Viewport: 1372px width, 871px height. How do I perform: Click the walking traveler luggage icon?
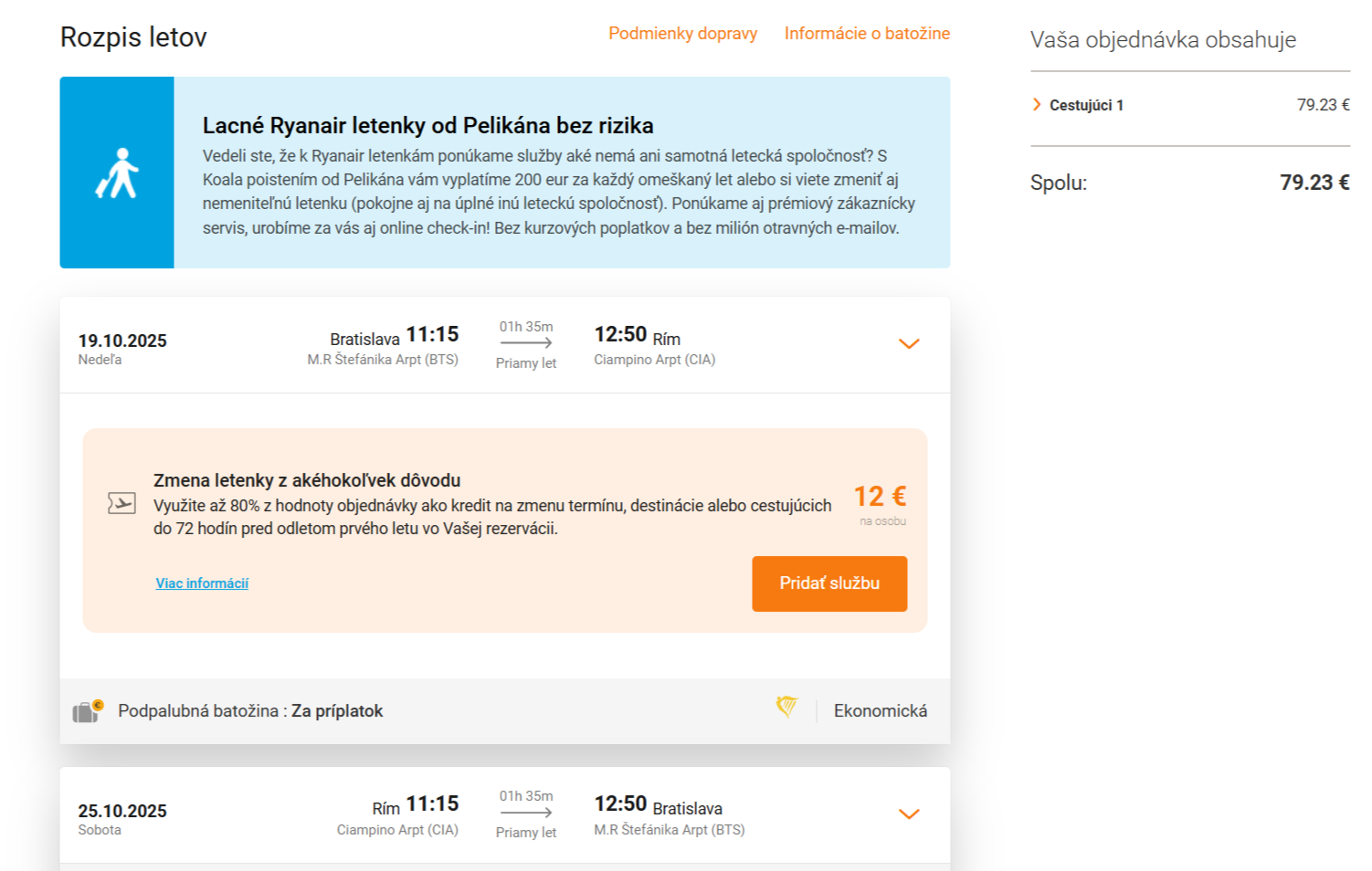click(117, 173)
